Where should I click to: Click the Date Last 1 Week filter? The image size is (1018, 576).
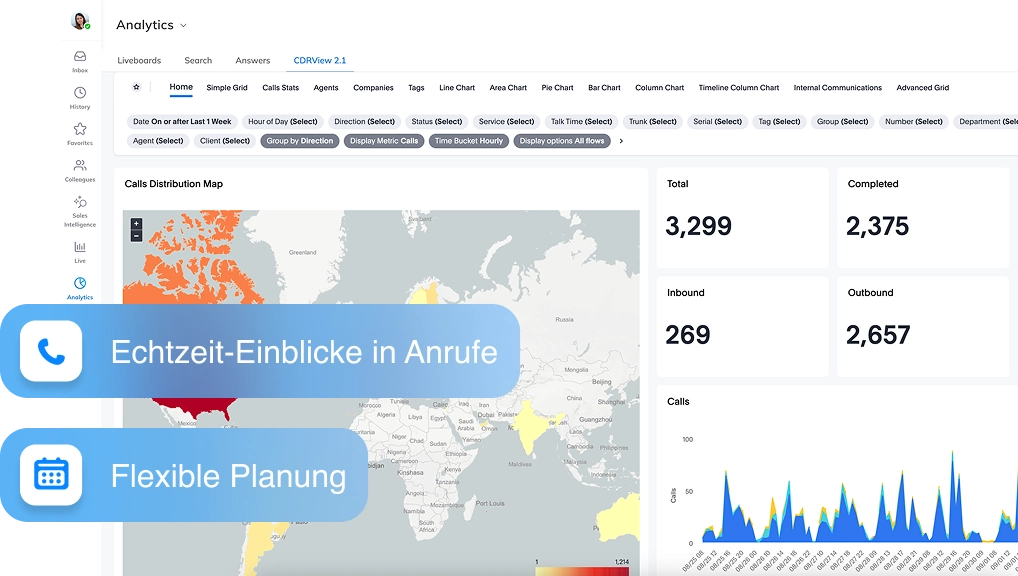click(182, 121)
